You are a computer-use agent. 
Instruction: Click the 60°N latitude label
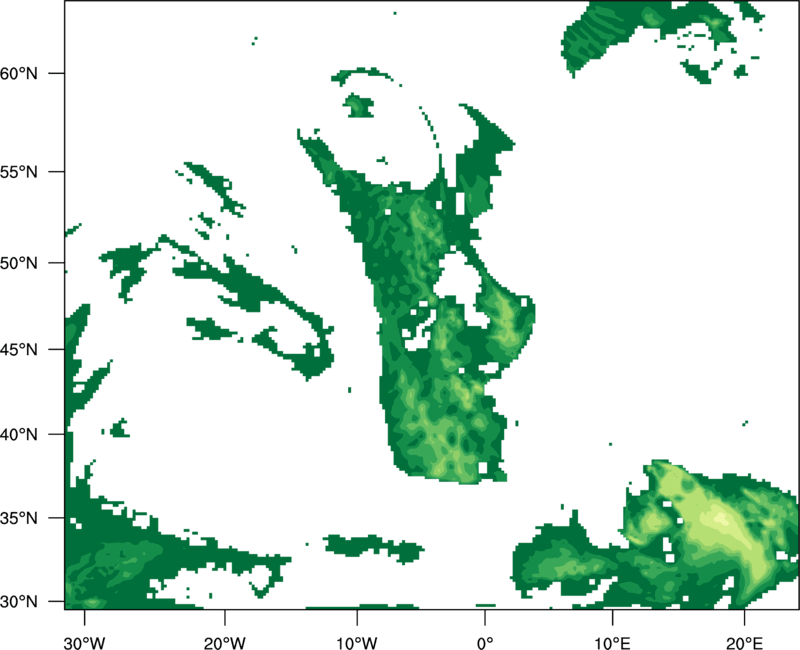19,73
